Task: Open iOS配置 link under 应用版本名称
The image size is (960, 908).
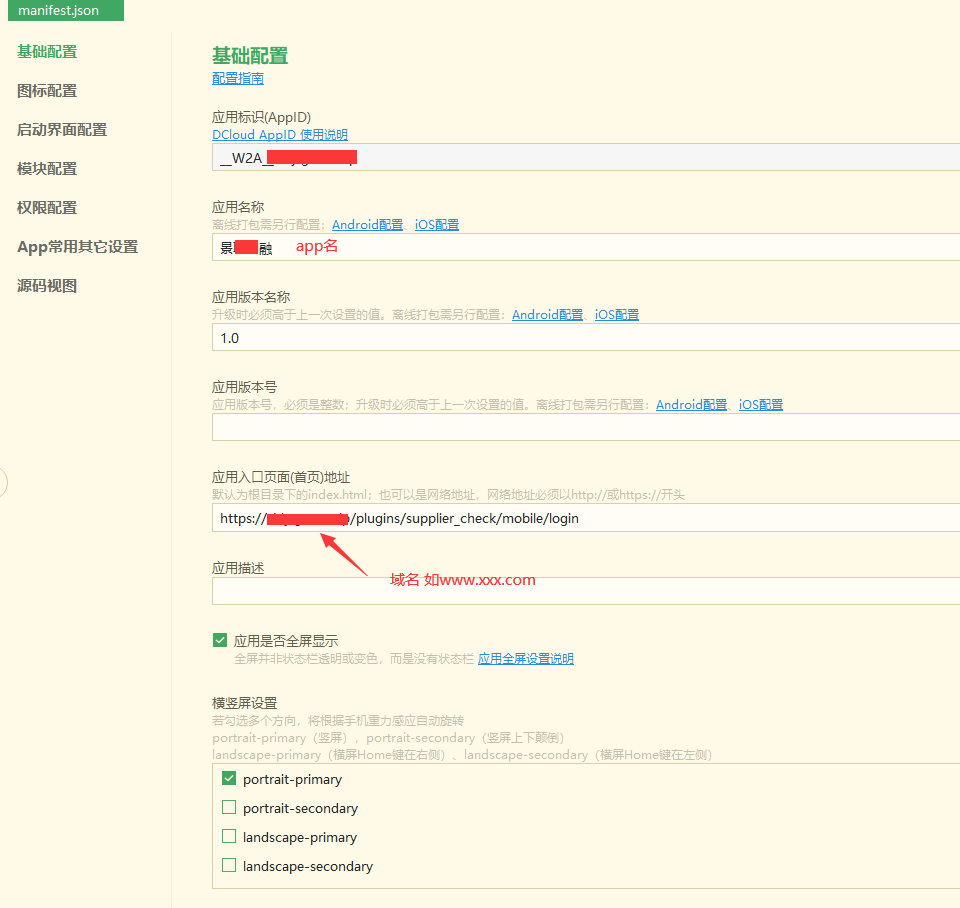Action: 617,315
